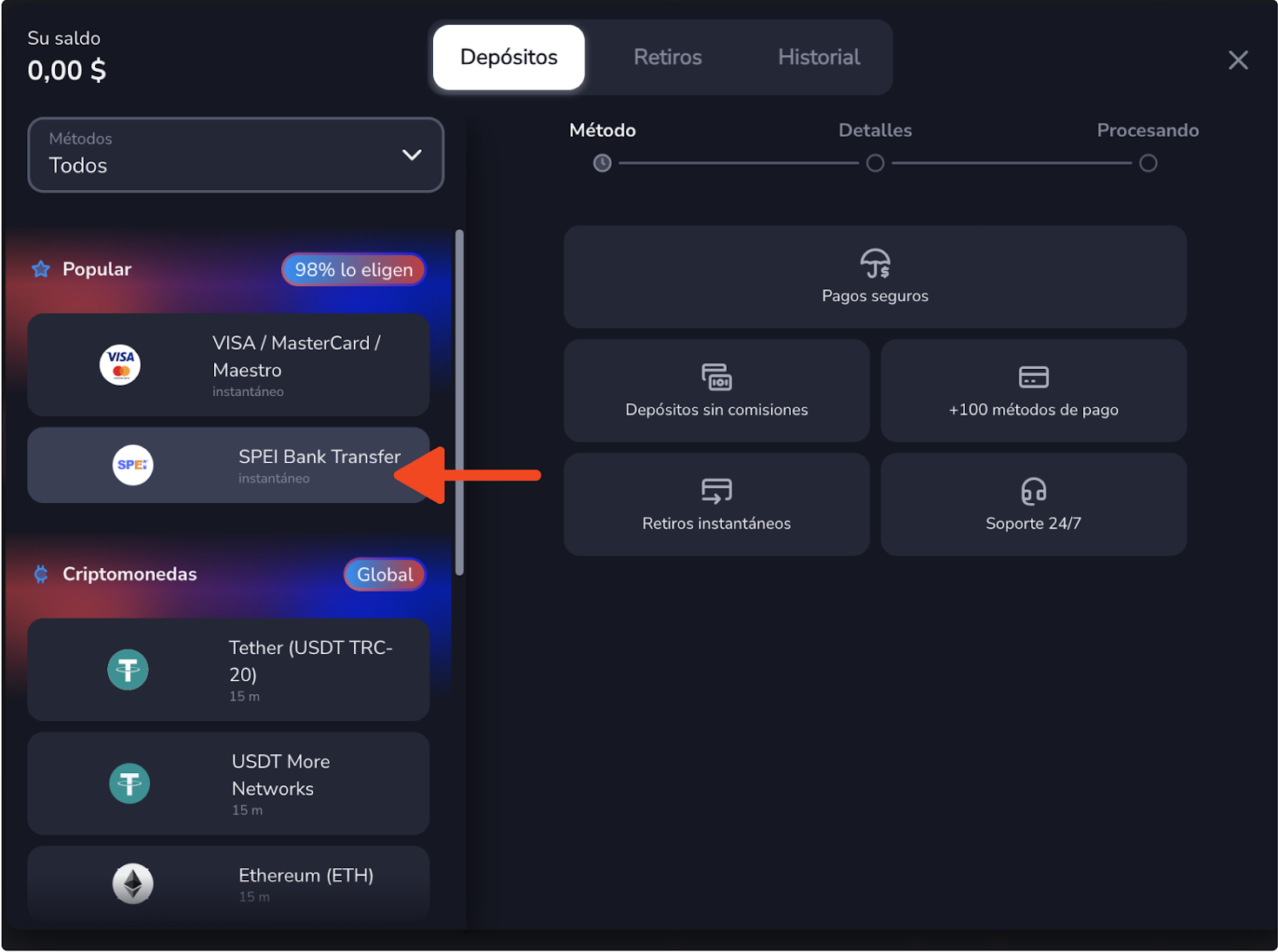Click the Retiros instantáneos icon
The width and height of the screenshot is (1278, 952).
[716, 490]
